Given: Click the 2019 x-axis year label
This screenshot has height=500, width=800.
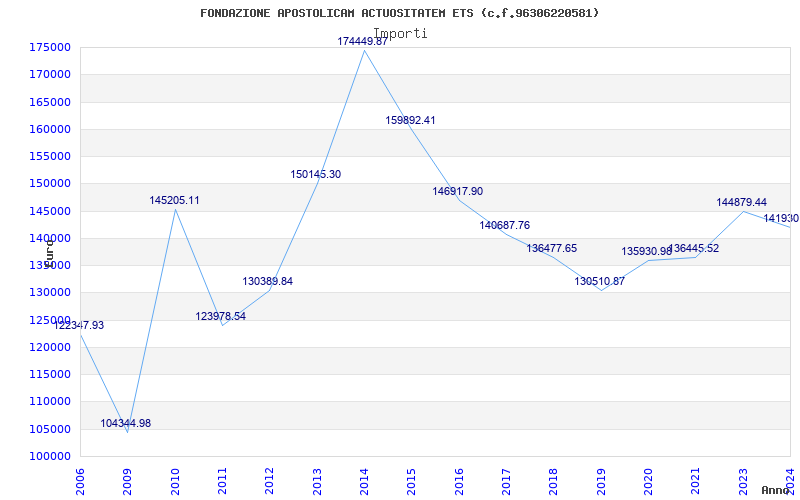Looking at the screenshot, I should [x=601, y=481].
